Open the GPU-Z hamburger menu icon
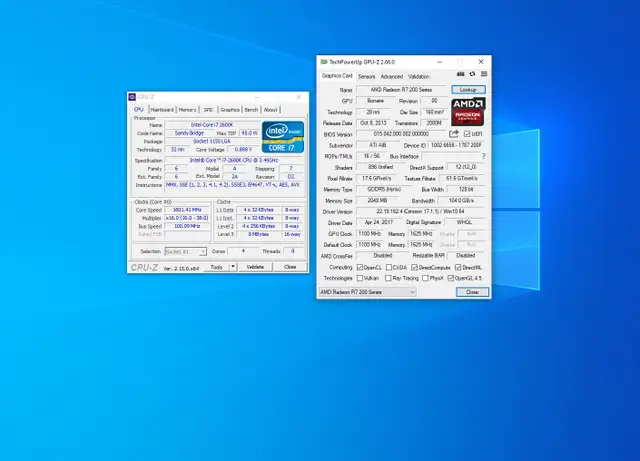 (484, 74)
